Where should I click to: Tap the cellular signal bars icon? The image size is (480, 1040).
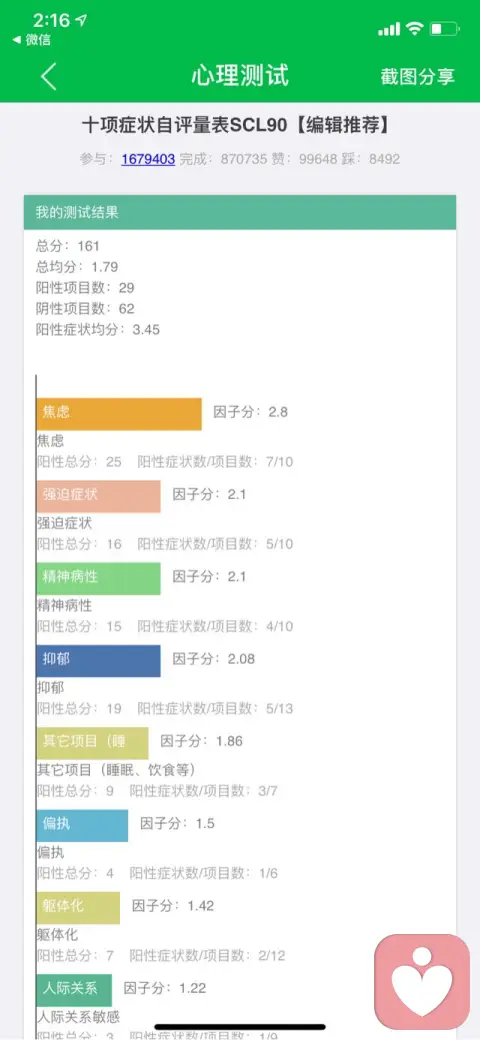[389, 29]
